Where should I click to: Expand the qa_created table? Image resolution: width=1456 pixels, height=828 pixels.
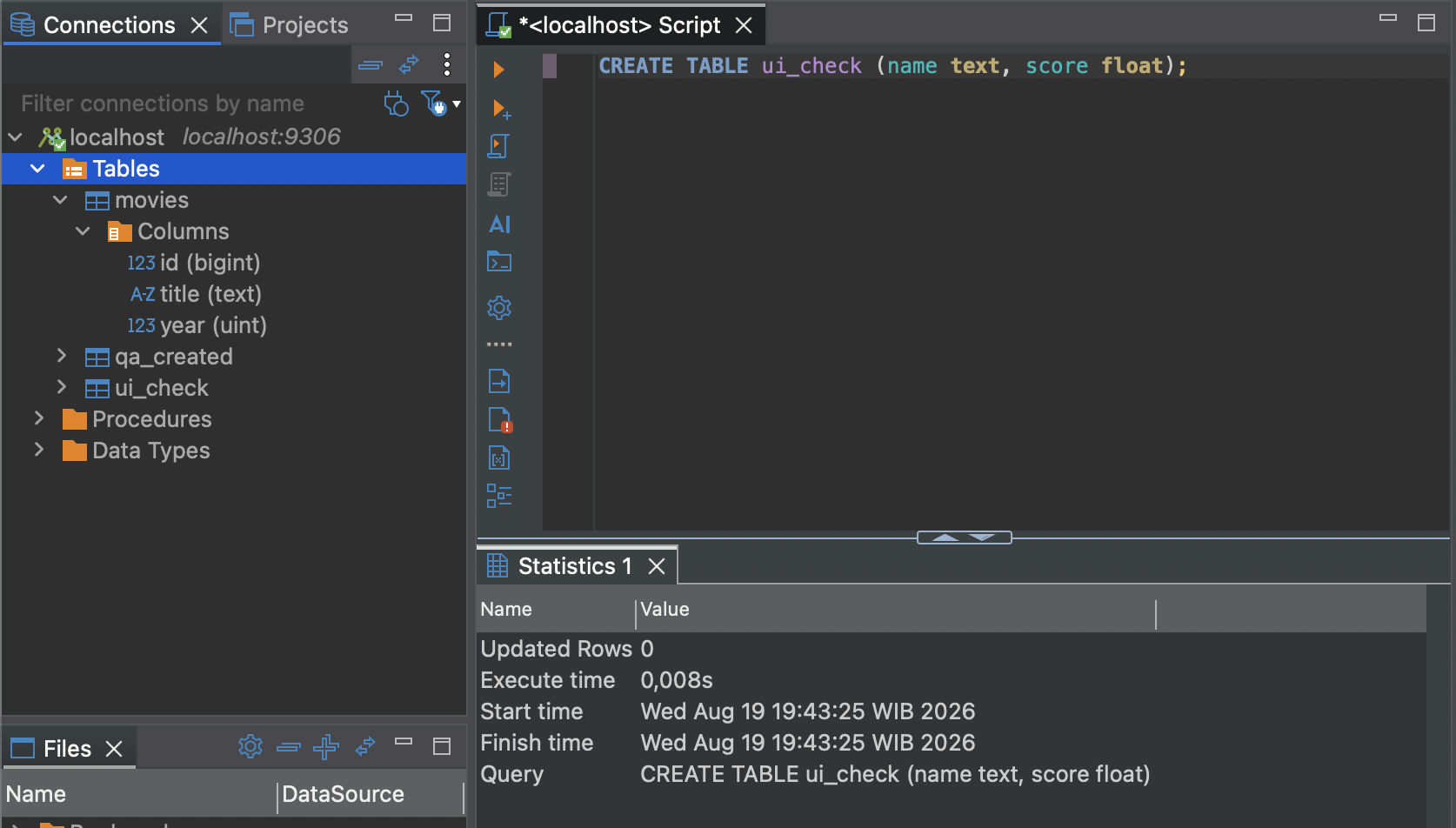pyautogui.click(x=61, y=356)
